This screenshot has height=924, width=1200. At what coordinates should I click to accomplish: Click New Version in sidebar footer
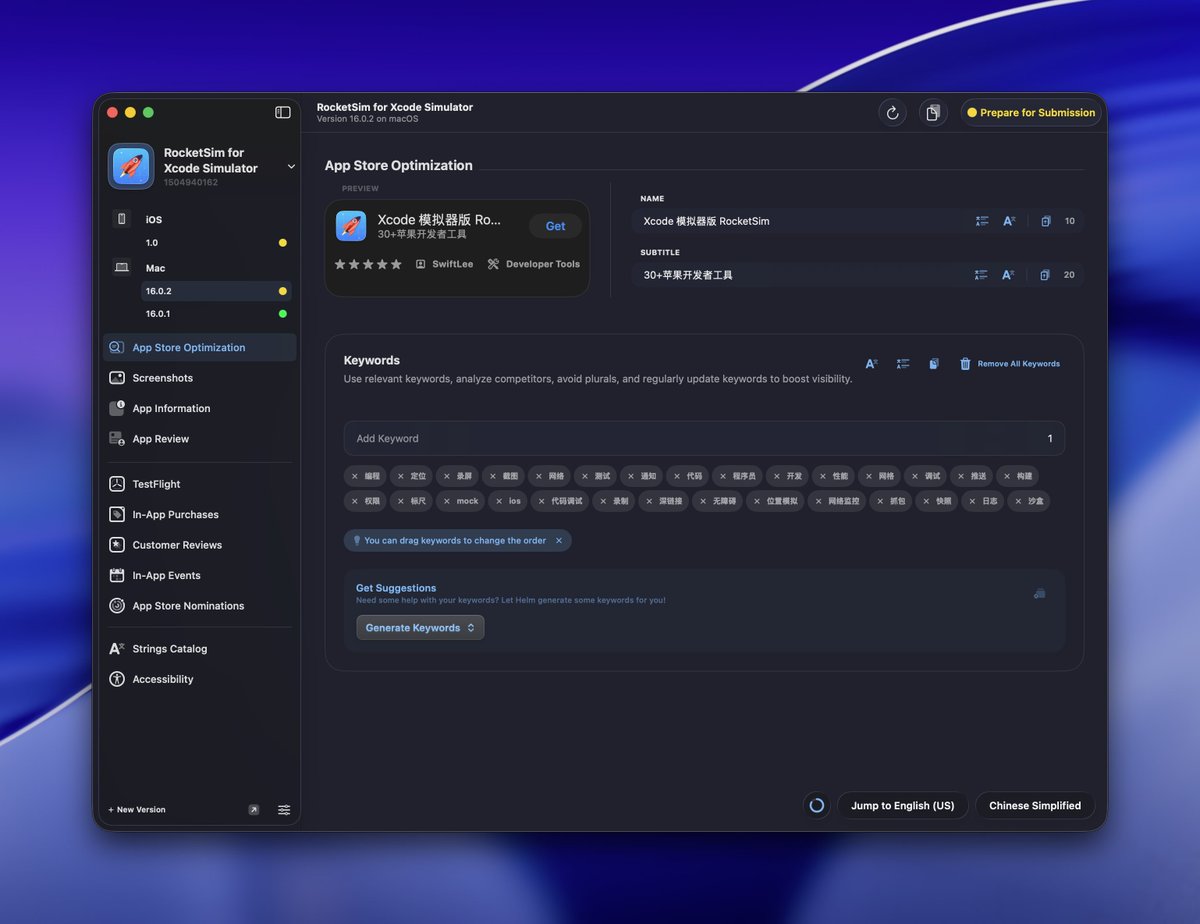[x=137, y=810]
